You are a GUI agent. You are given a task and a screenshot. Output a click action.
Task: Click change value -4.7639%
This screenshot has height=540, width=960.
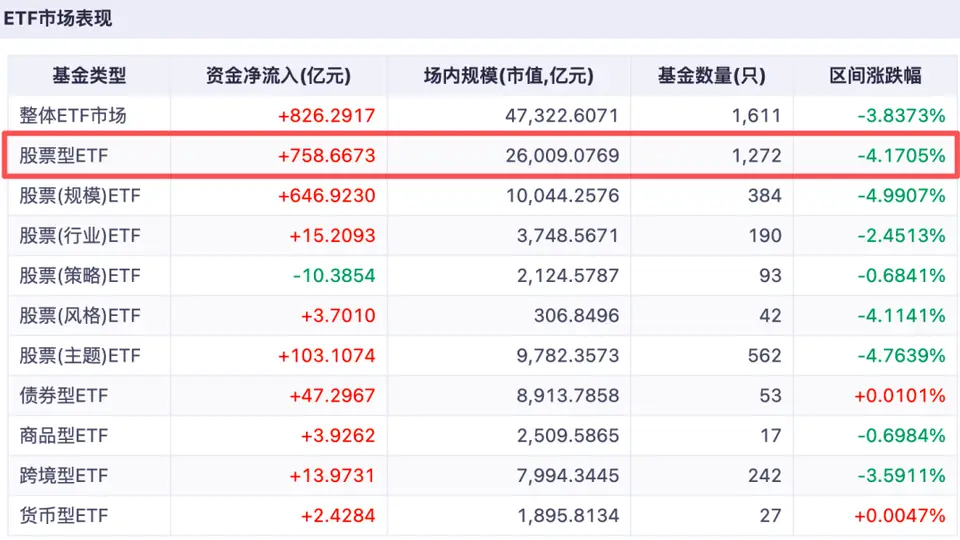click(901, 355)
